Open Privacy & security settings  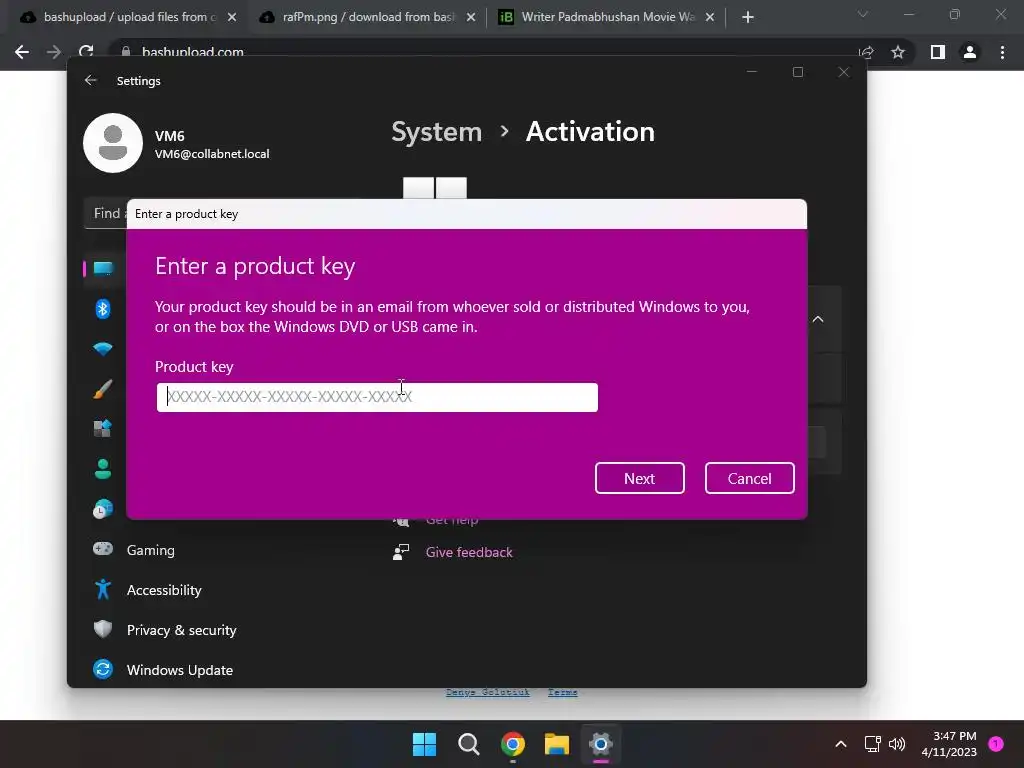[x=182, y=630]
